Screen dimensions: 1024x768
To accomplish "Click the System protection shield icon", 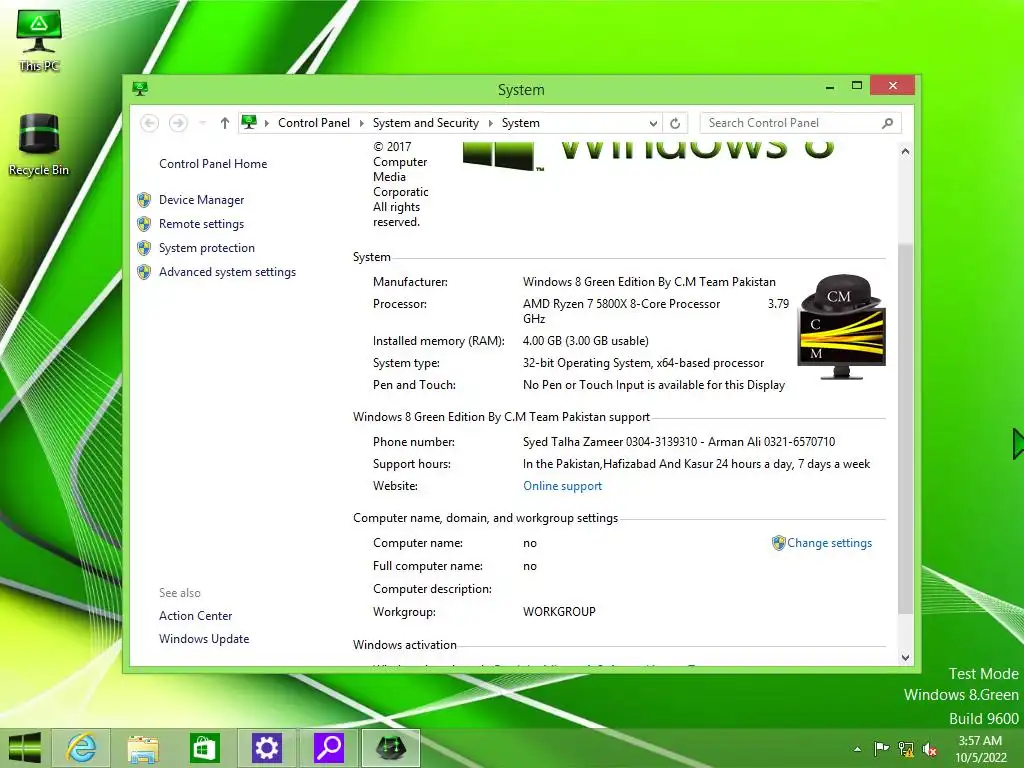I will tap(144, 248).
